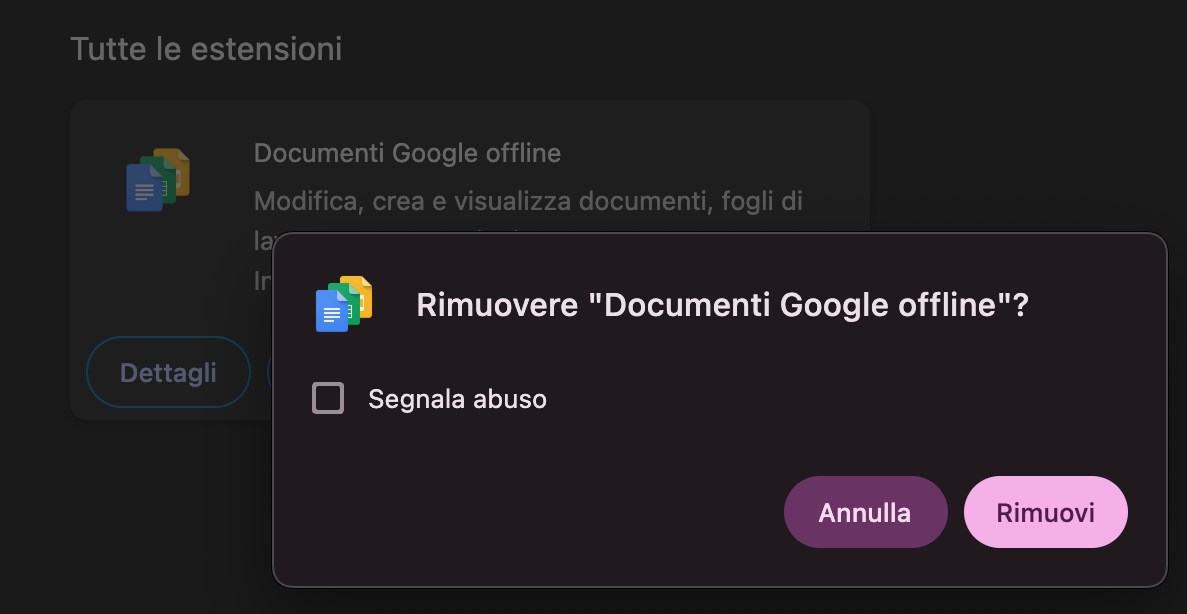Click the Tutte le estensioni heading
The height and width of the screenshot is (614, 1187).
(206, 47)
